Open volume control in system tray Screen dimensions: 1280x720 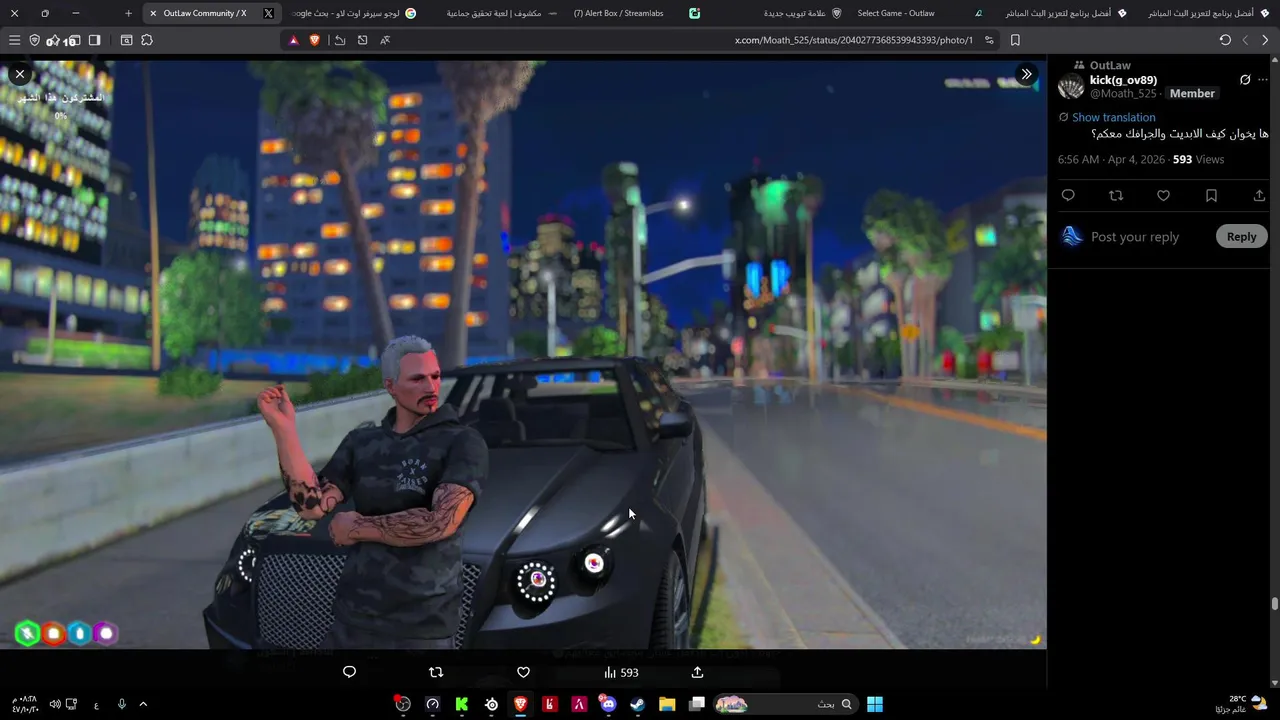click(x=56, y=704)
